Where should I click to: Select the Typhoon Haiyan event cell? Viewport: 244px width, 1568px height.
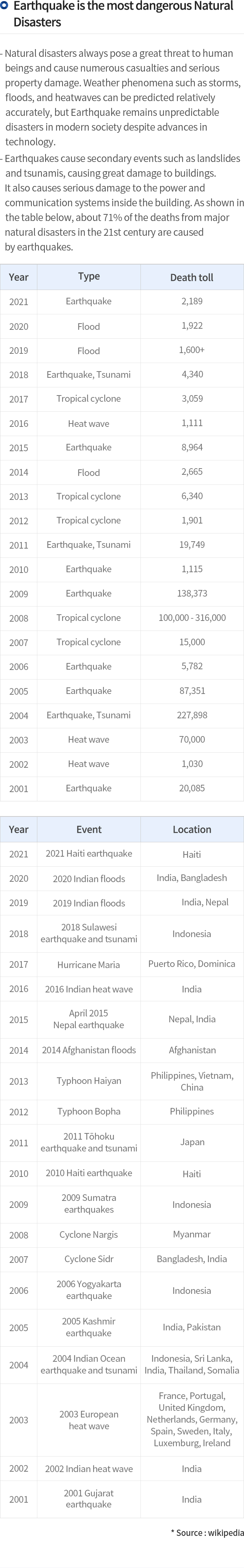88,1080
